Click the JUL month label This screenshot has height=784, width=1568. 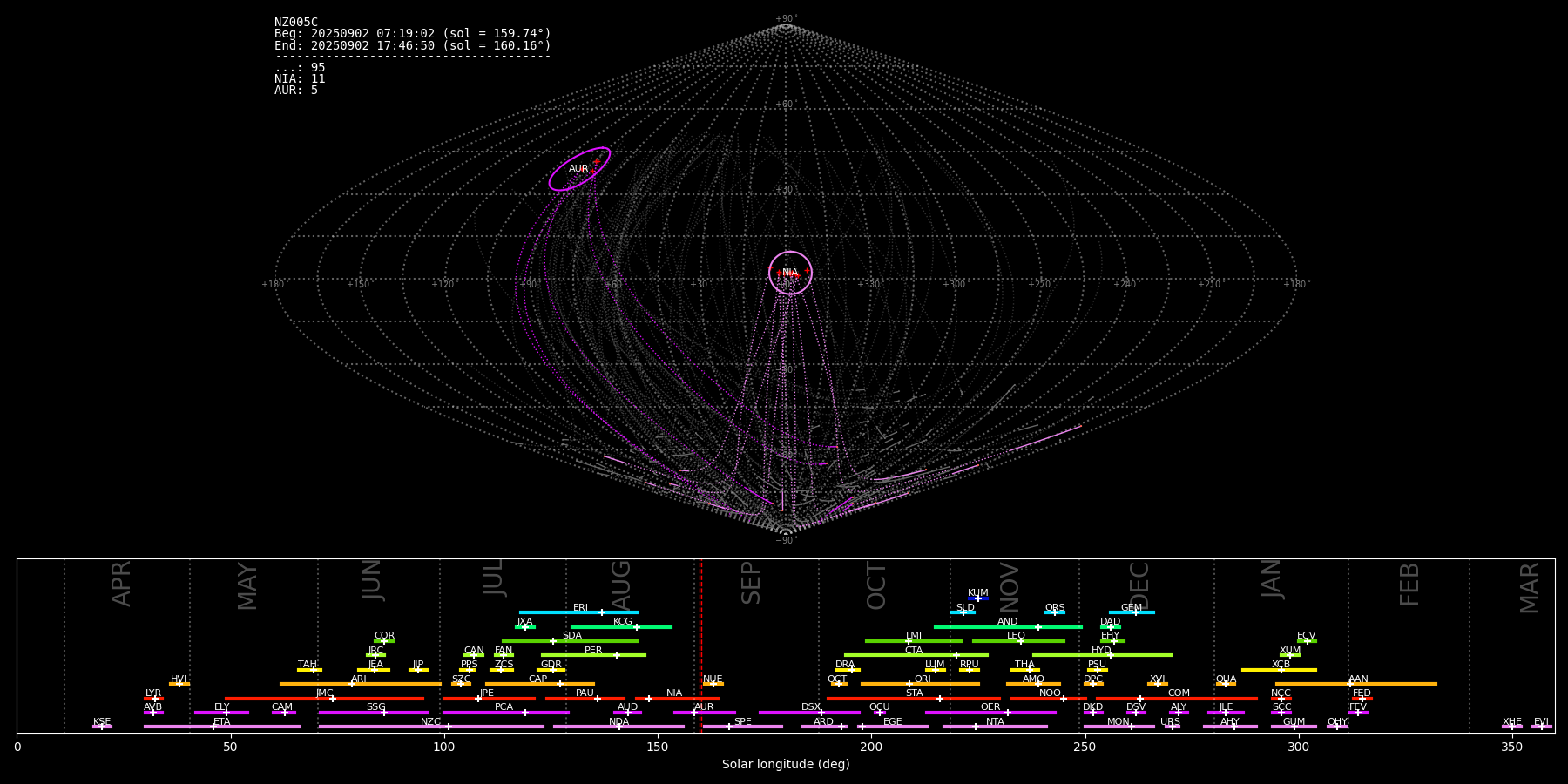coord(494,578)
